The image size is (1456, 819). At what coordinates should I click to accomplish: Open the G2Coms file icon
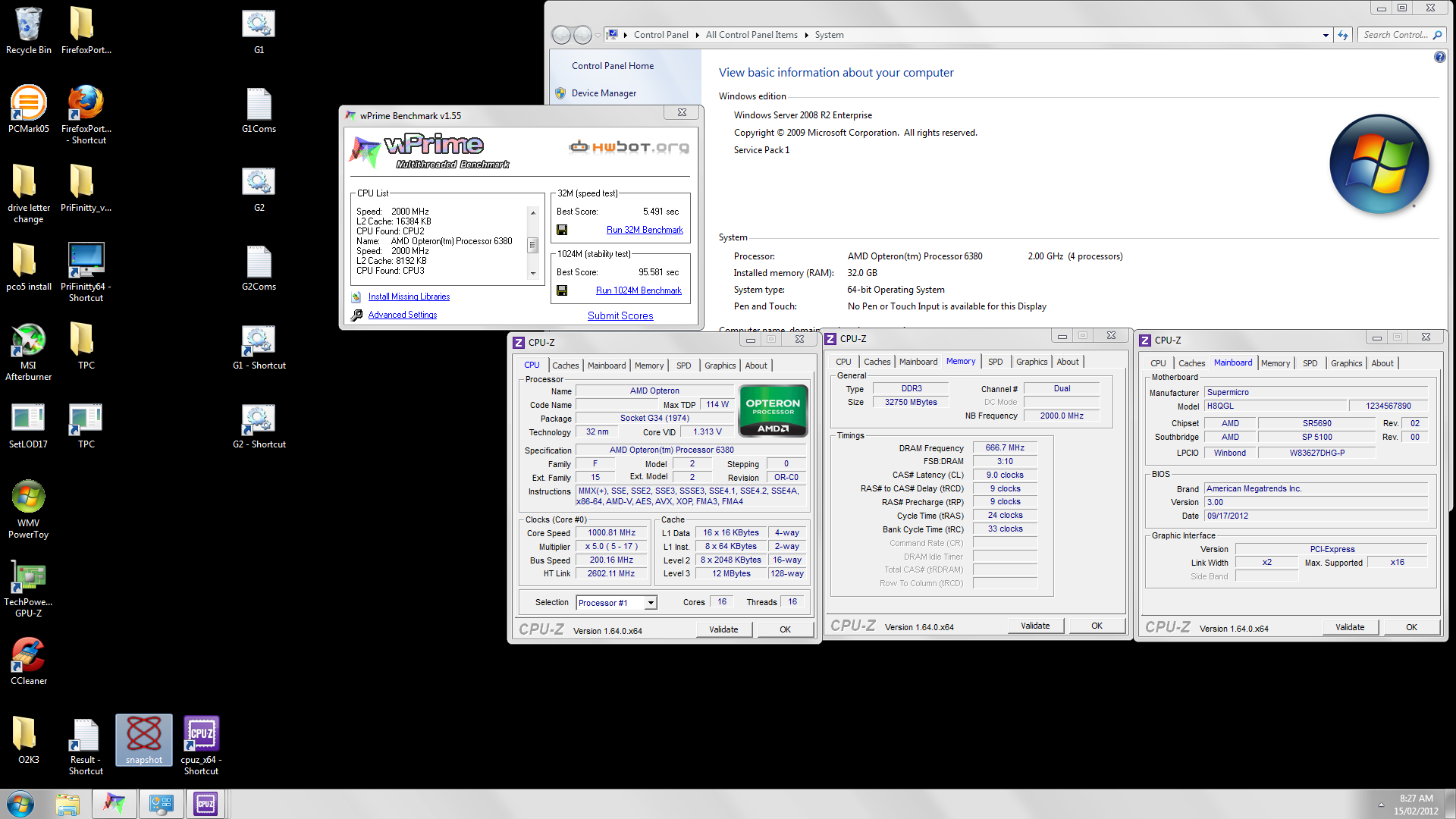[x=259, y=267]
